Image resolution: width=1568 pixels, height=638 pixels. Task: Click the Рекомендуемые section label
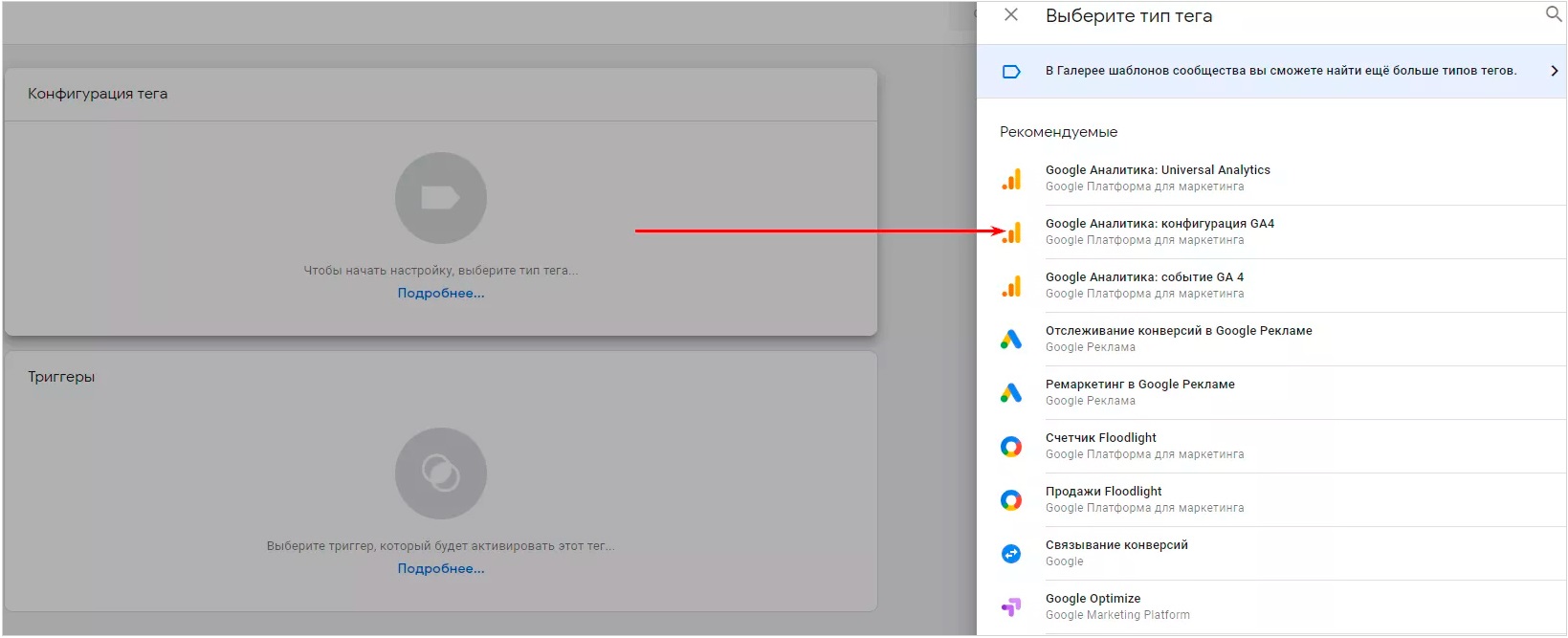point(1059,132)
